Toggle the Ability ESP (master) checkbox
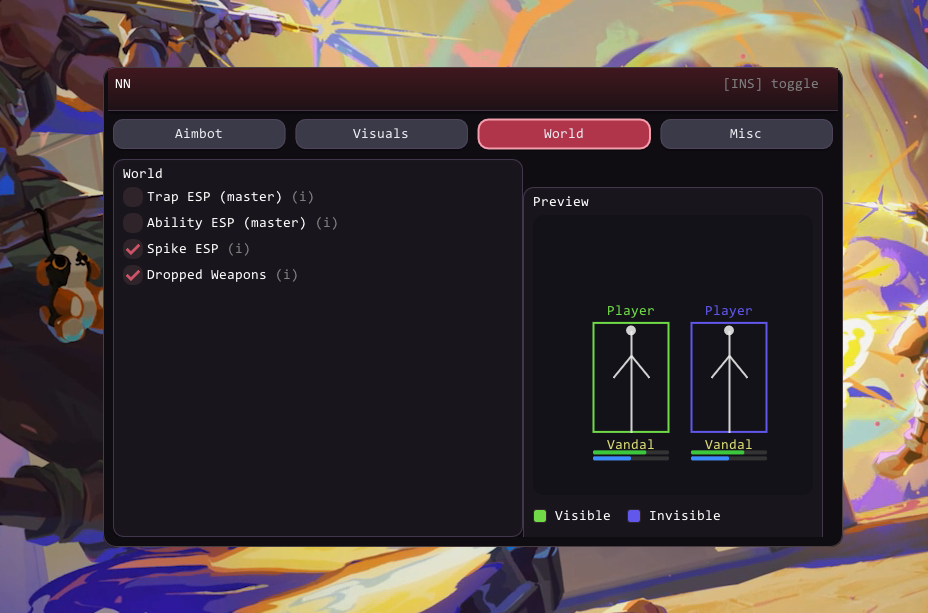928x613 pixels. coord(133,223)
